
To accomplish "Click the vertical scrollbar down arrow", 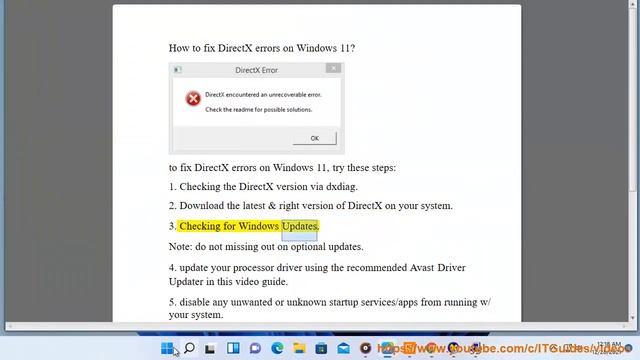I will [x=633, y=318].
